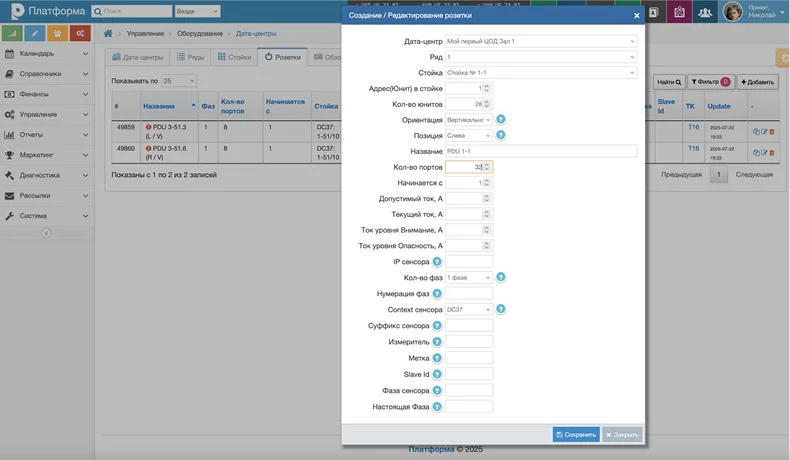Go to home via breadcrumb house icon
Viewport: 790px width, 460px height.
coord(108,33)
